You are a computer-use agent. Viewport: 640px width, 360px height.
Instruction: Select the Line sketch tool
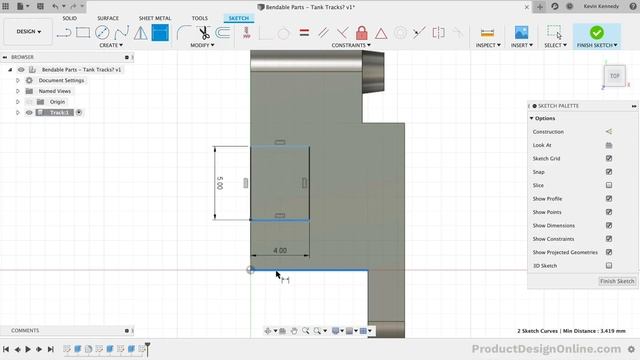pos(64,33)
